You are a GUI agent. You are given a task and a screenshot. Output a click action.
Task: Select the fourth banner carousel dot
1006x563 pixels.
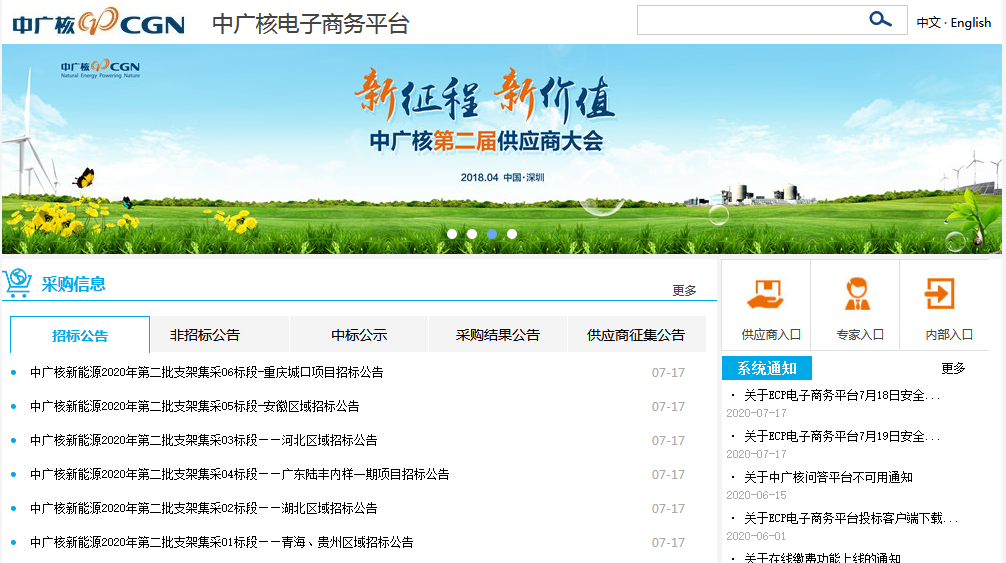[512, 234]
